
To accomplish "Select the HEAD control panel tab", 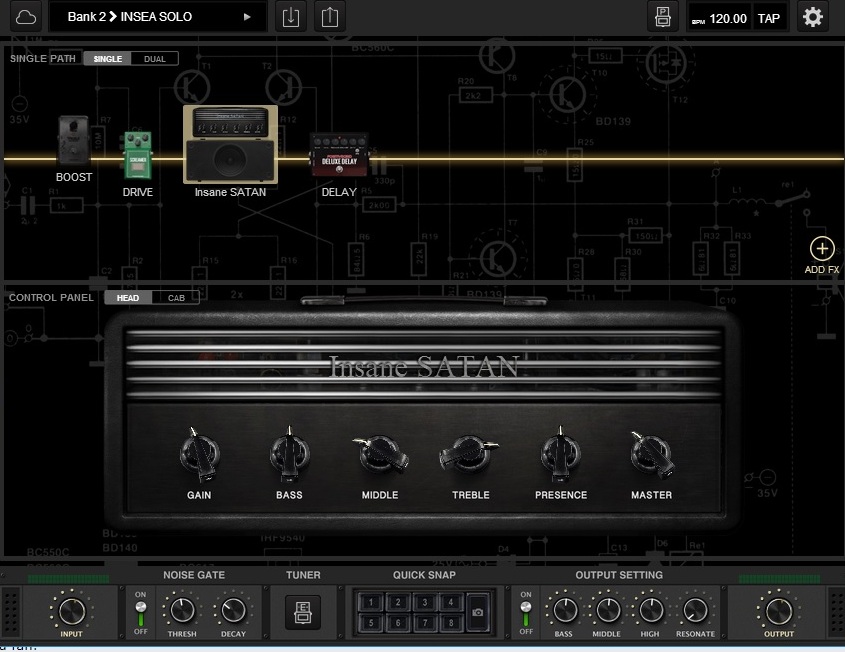I will (x=128, y=298).
